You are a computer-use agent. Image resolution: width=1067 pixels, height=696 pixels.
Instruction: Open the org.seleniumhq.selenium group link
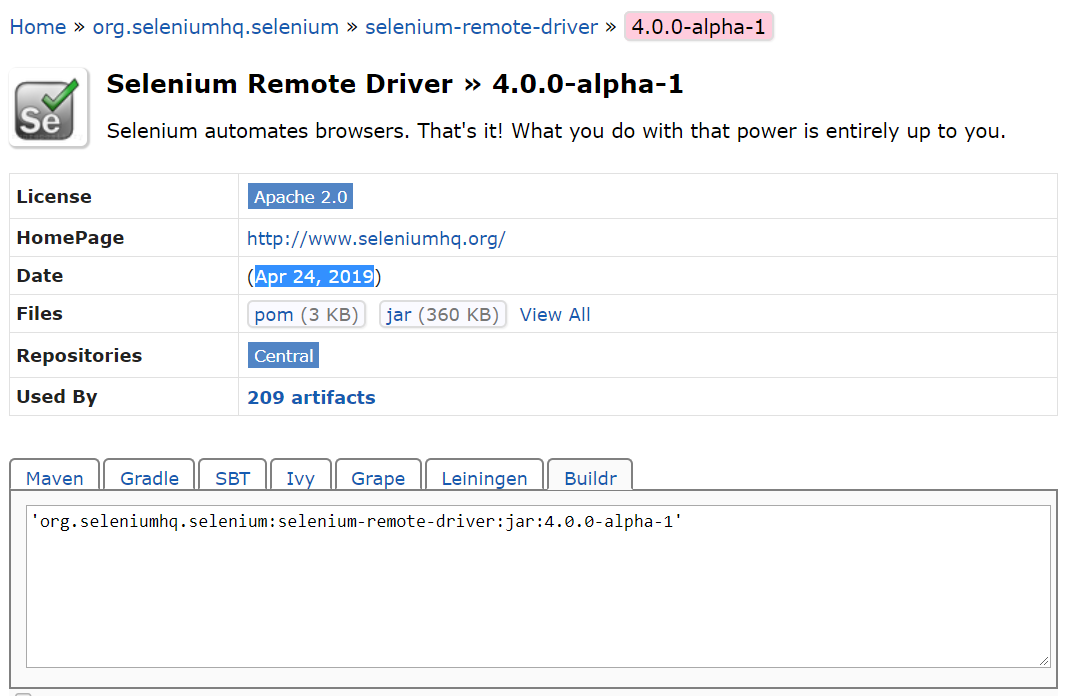[x=215, y=26]
